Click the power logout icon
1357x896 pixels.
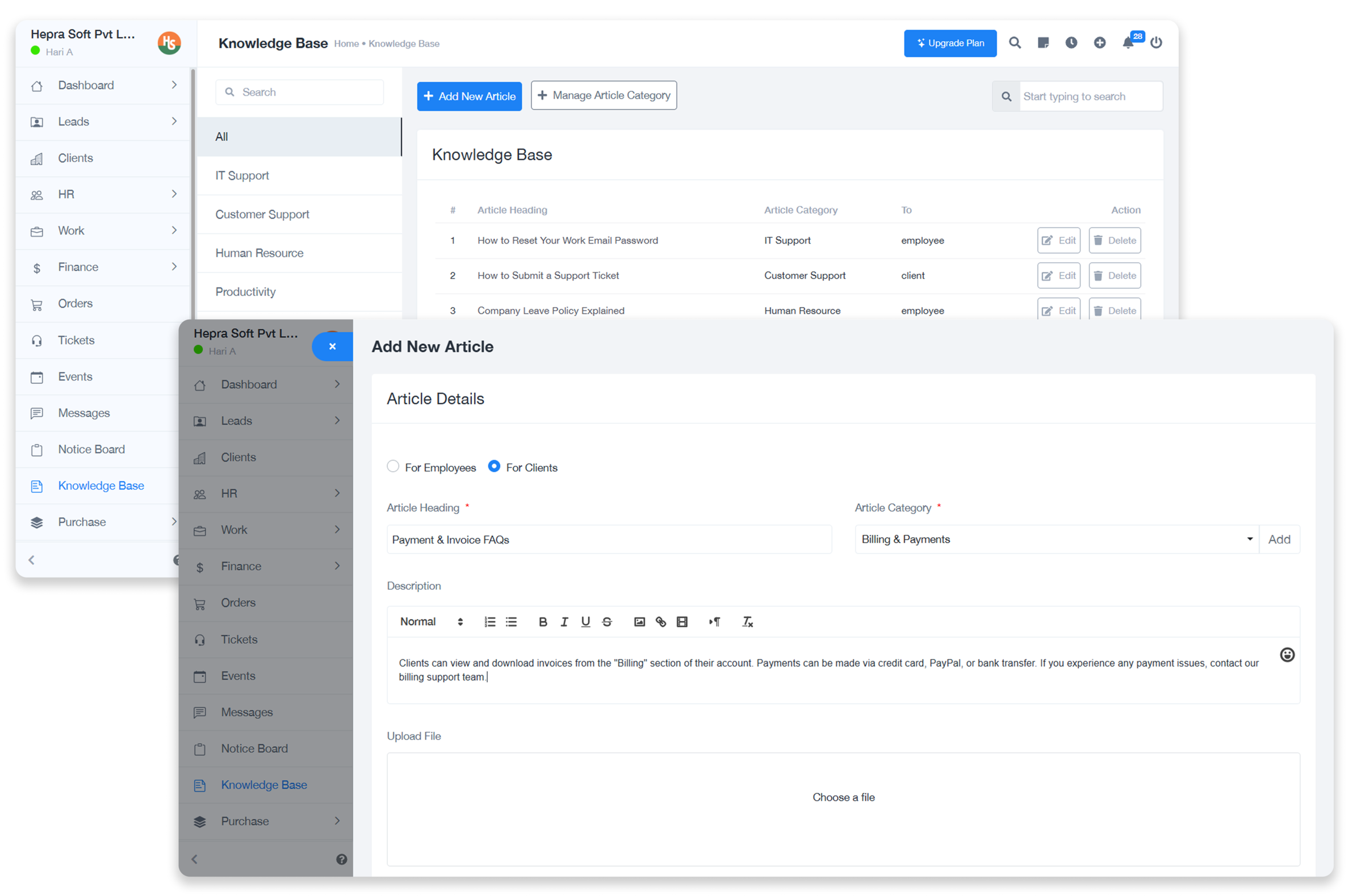point(1156,43)
